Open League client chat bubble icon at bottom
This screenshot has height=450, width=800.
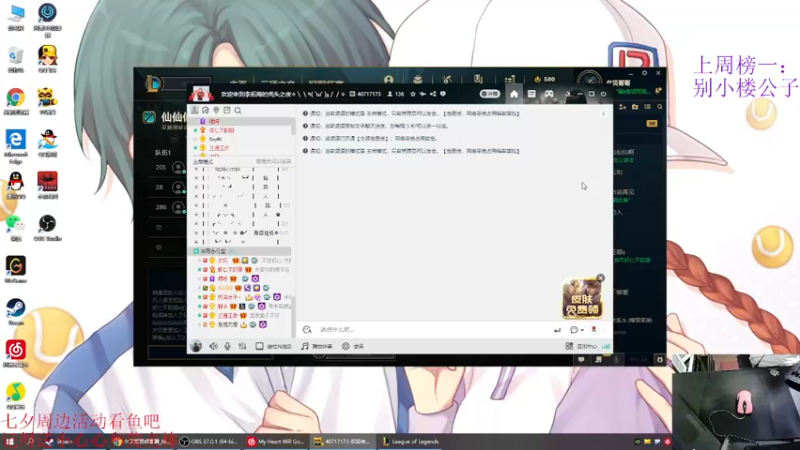[581, 360]
